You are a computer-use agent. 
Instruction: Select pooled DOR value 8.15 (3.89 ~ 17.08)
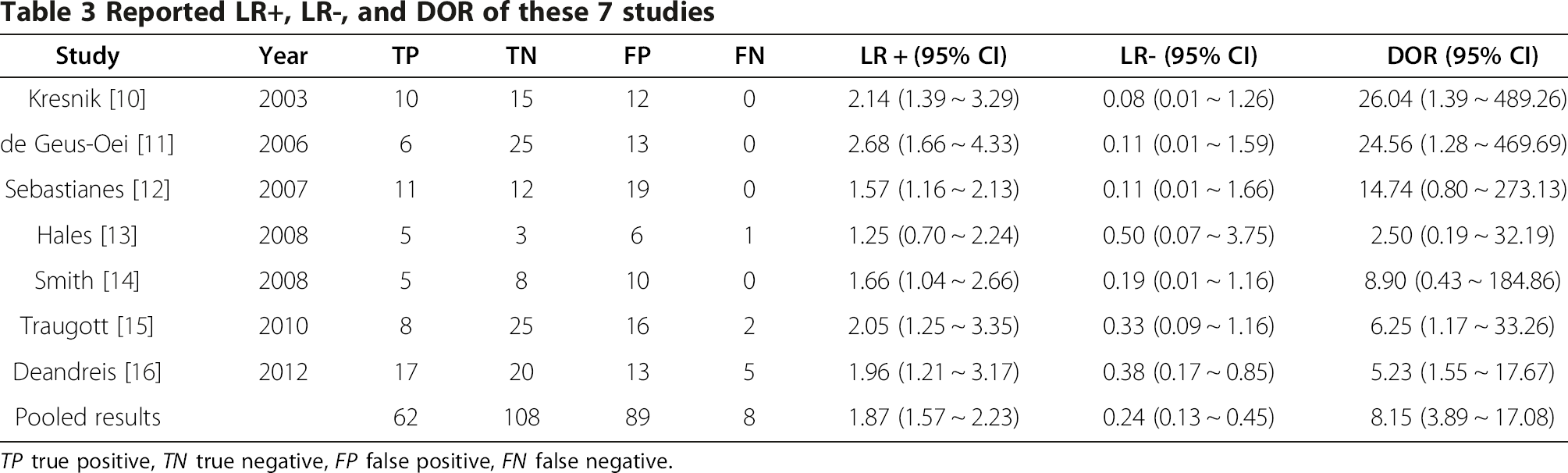click(x=1463, y=418)
